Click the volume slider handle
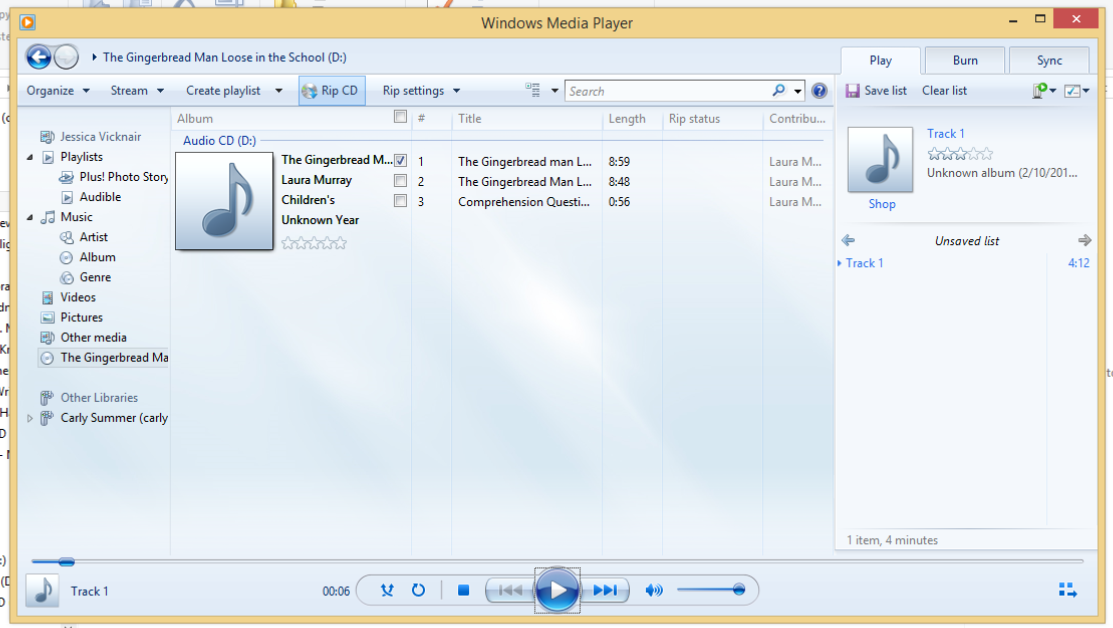This screenshot has width=1113, height=628. [x=739, y=590]
